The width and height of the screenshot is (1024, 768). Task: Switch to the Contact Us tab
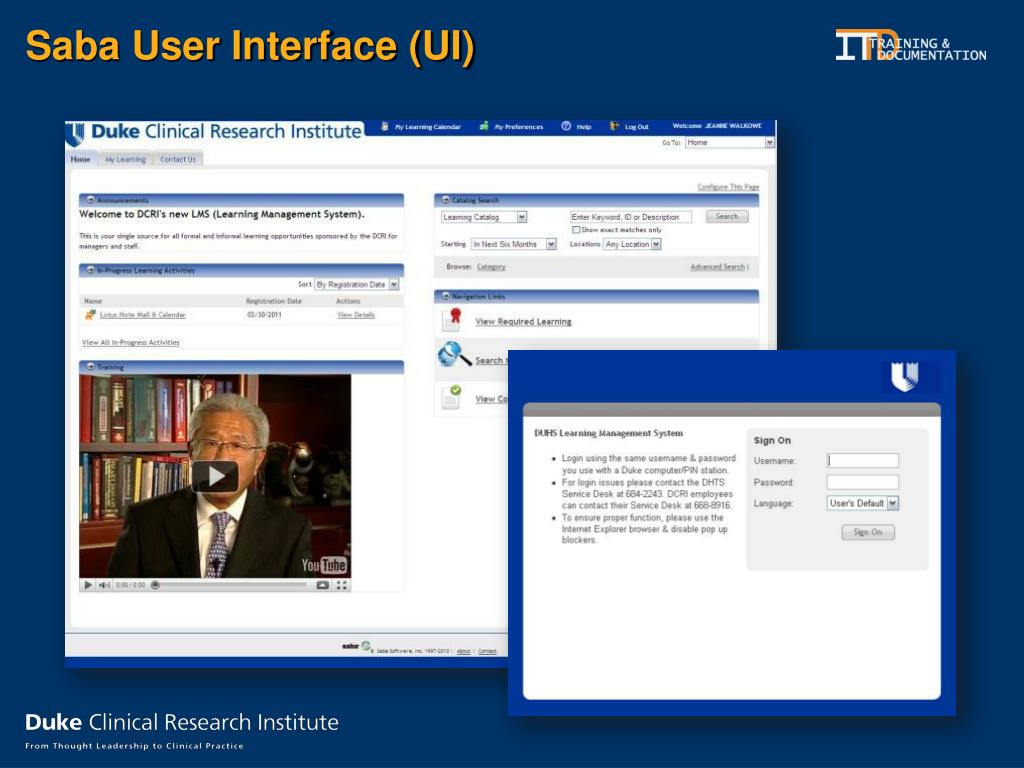coord(178,159)
